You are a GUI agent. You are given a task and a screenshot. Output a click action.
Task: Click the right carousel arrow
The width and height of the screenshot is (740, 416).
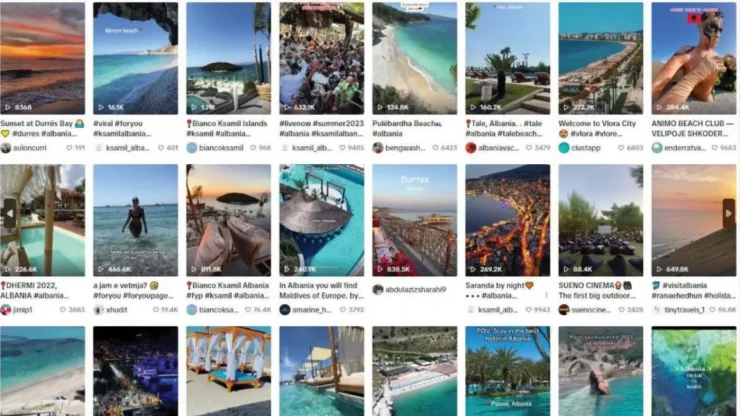pos(729,213)
